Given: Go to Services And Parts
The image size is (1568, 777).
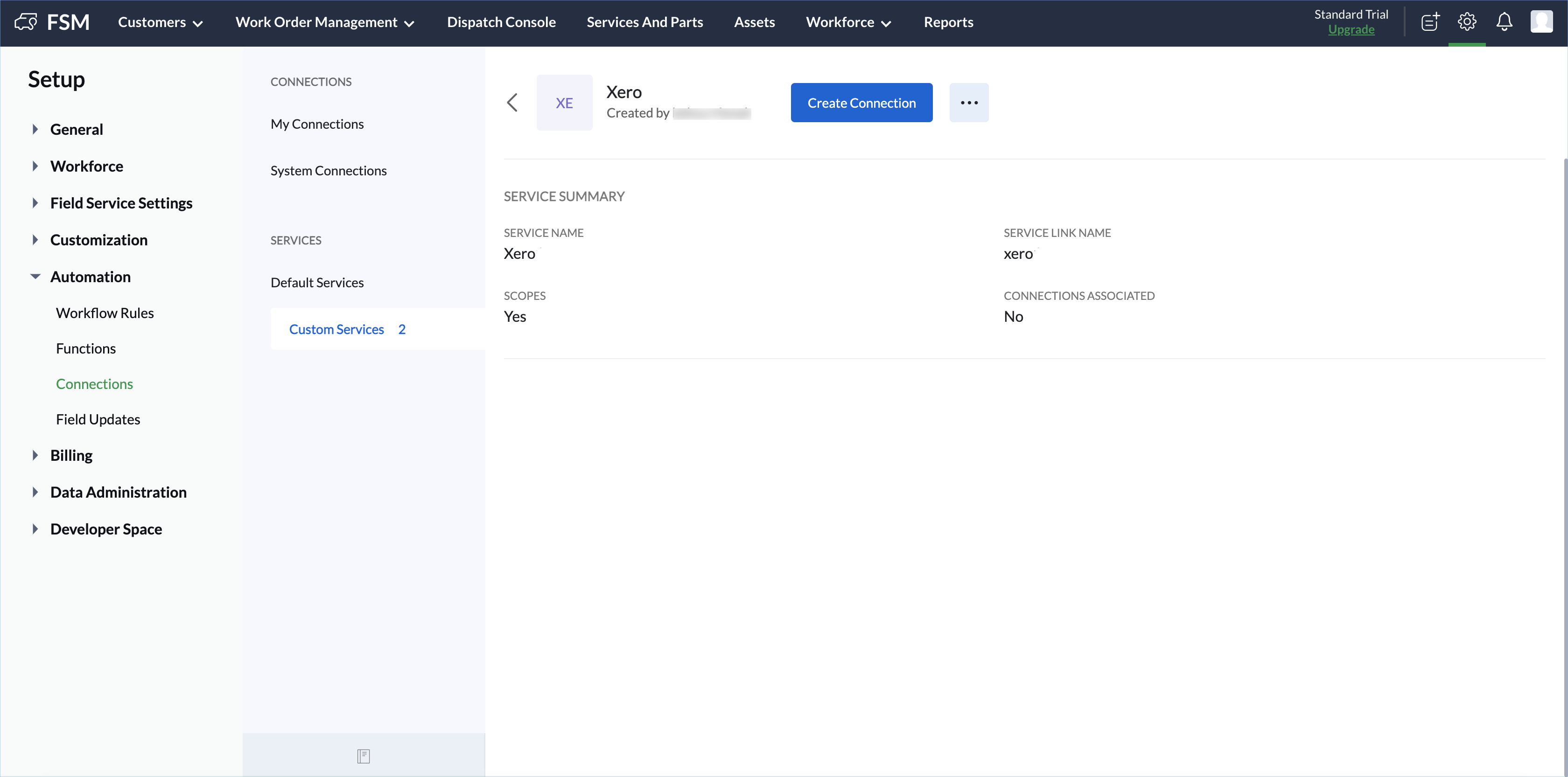Looking at the screenshot, I should [x=644, y=22].
